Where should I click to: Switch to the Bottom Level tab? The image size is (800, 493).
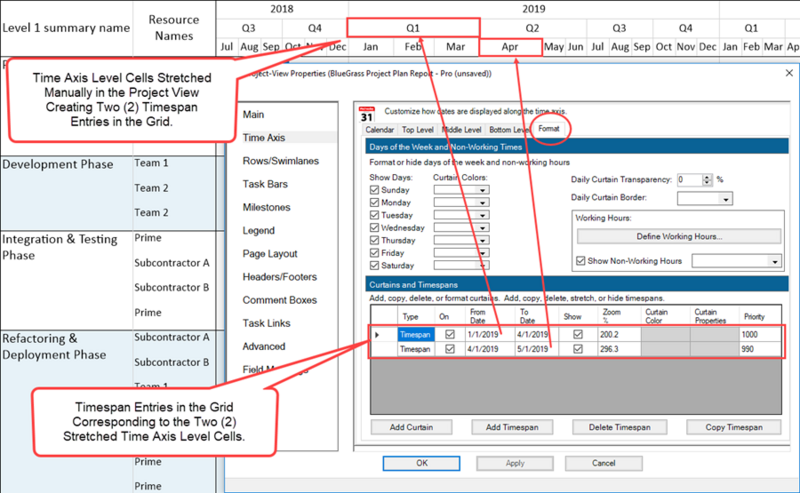click(x=509, y=130)
